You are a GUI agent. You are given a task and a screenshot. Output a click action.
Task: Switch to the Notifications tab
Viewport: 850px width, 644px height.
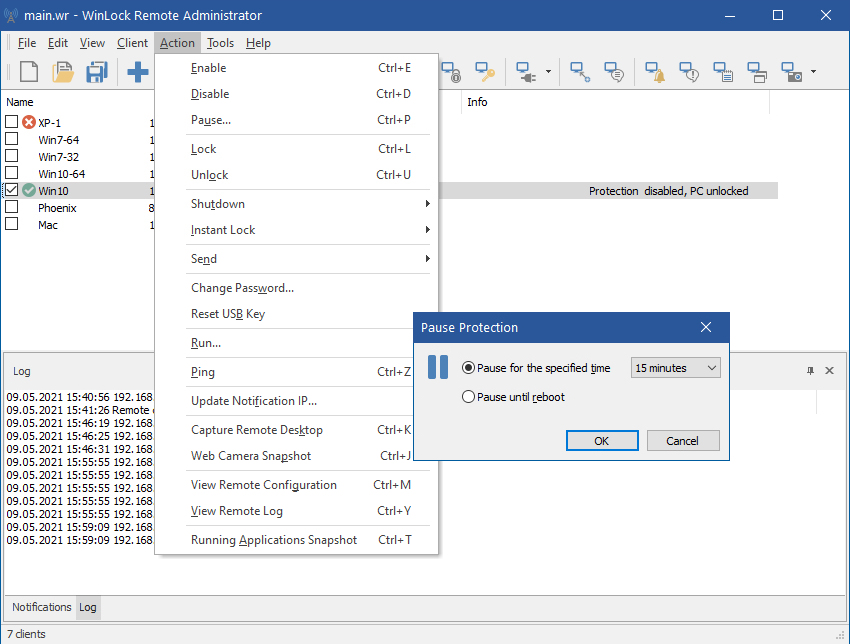pos(41,607)
